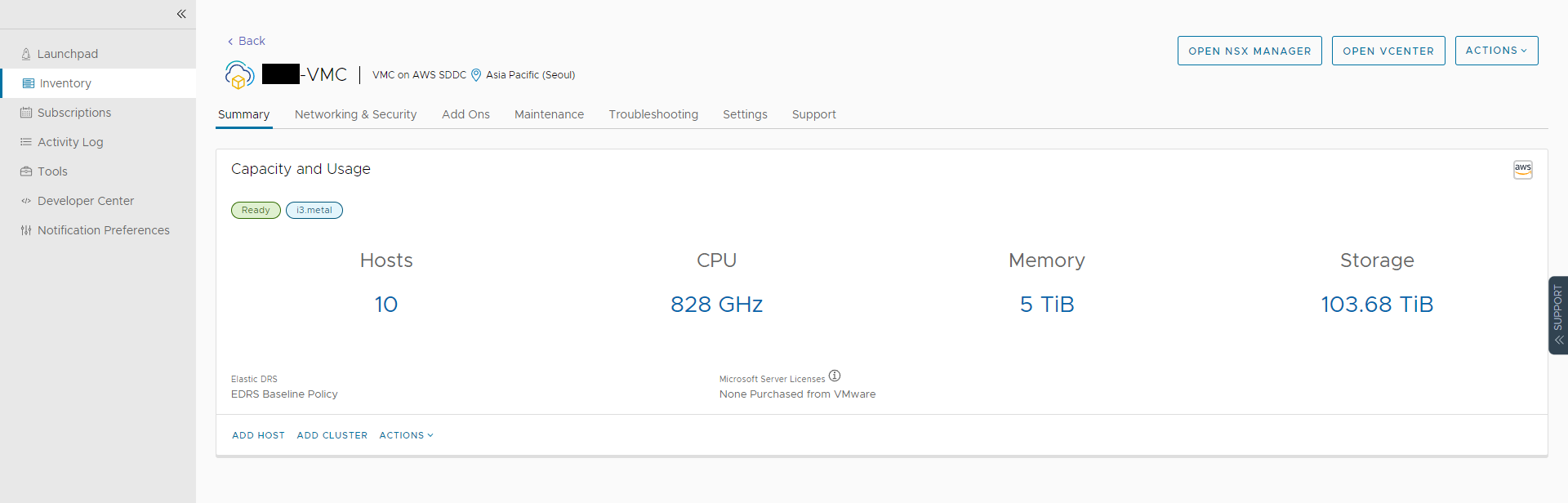1568x503 pixels.
Task: Click the Subscriptions calendar icon
Action: (26, 113)
